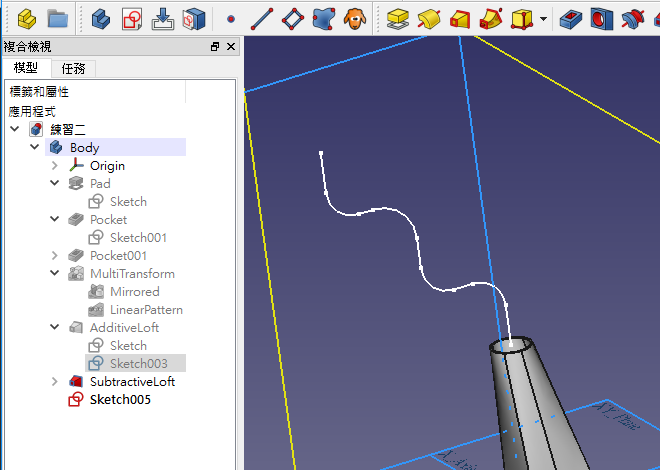This screenshot has height=470, width=660.
Task: Click the Create group folder icon
Action: (58, 19)
